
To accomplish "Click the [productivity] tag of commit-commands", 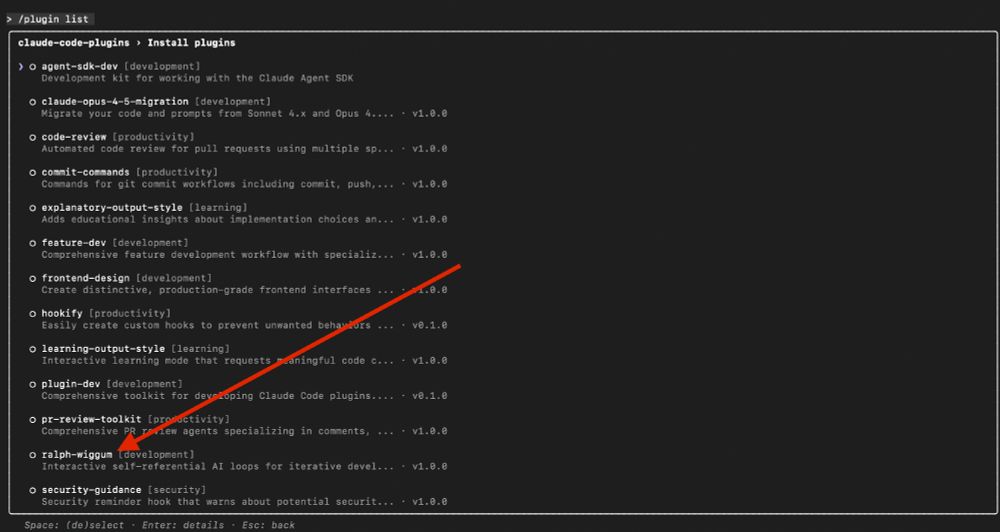I will [x=177, y=172].
